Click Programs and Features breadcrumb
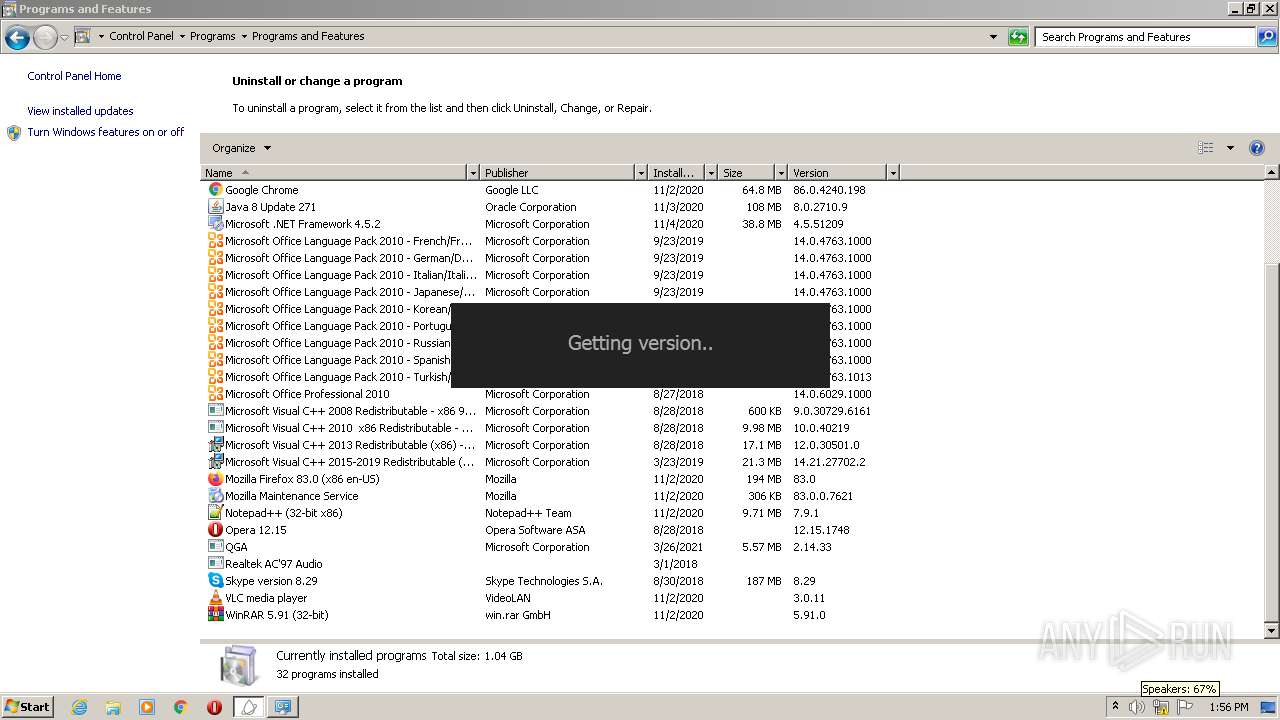 point(308,36)
